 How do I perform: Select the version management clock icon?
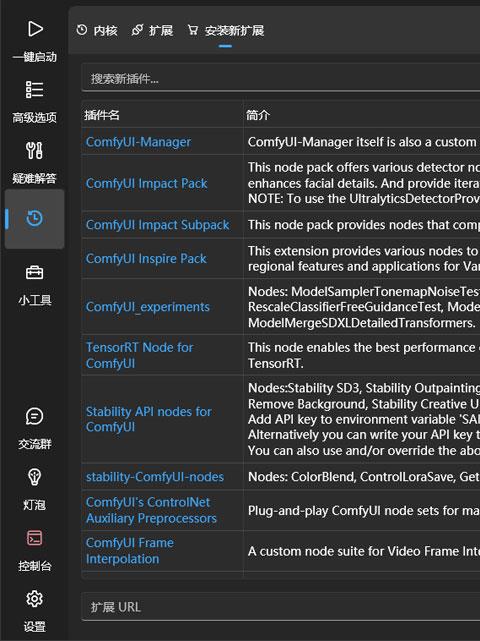click(34, 218)
